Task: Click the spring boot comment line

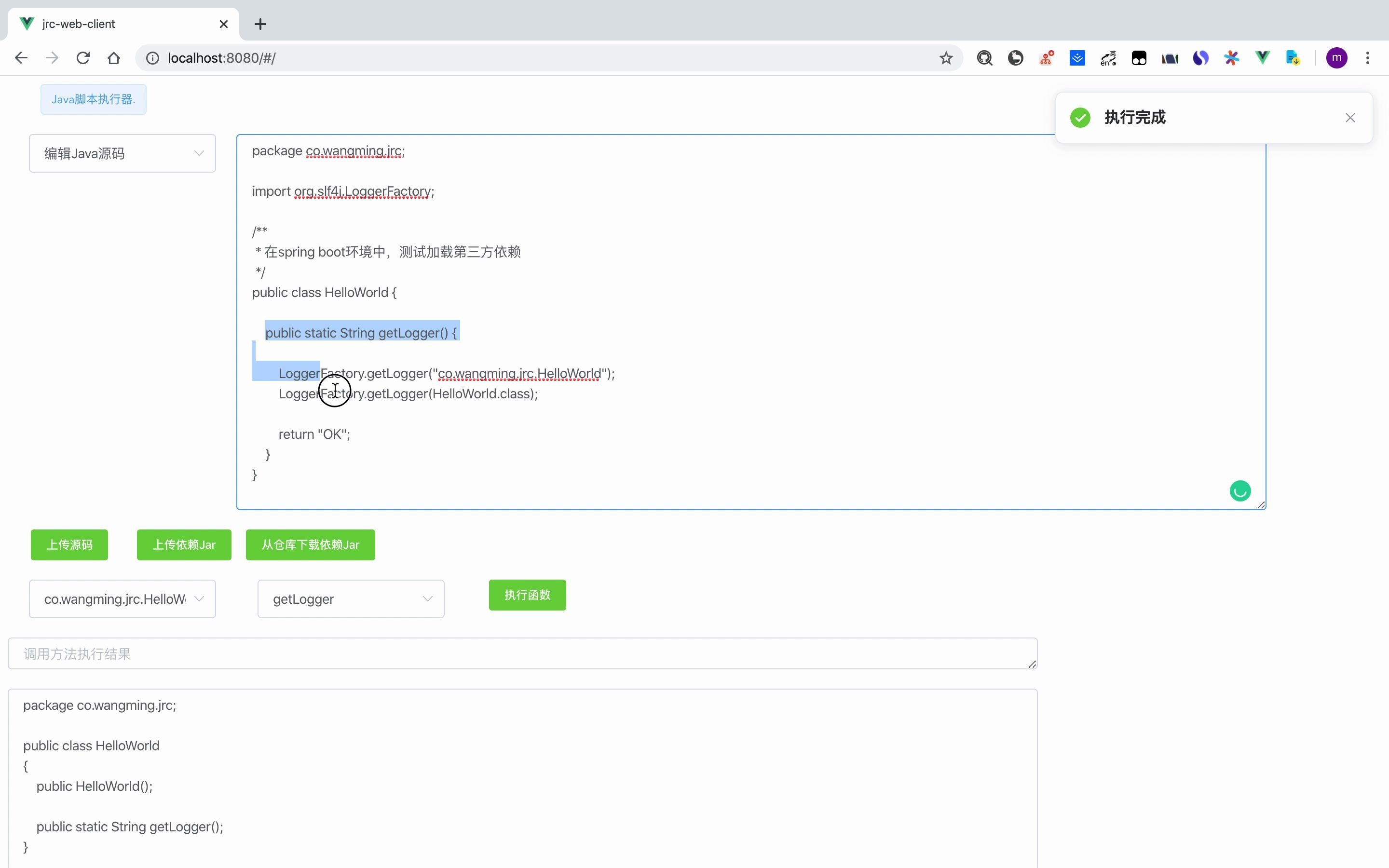Action: tap(388, 252)
